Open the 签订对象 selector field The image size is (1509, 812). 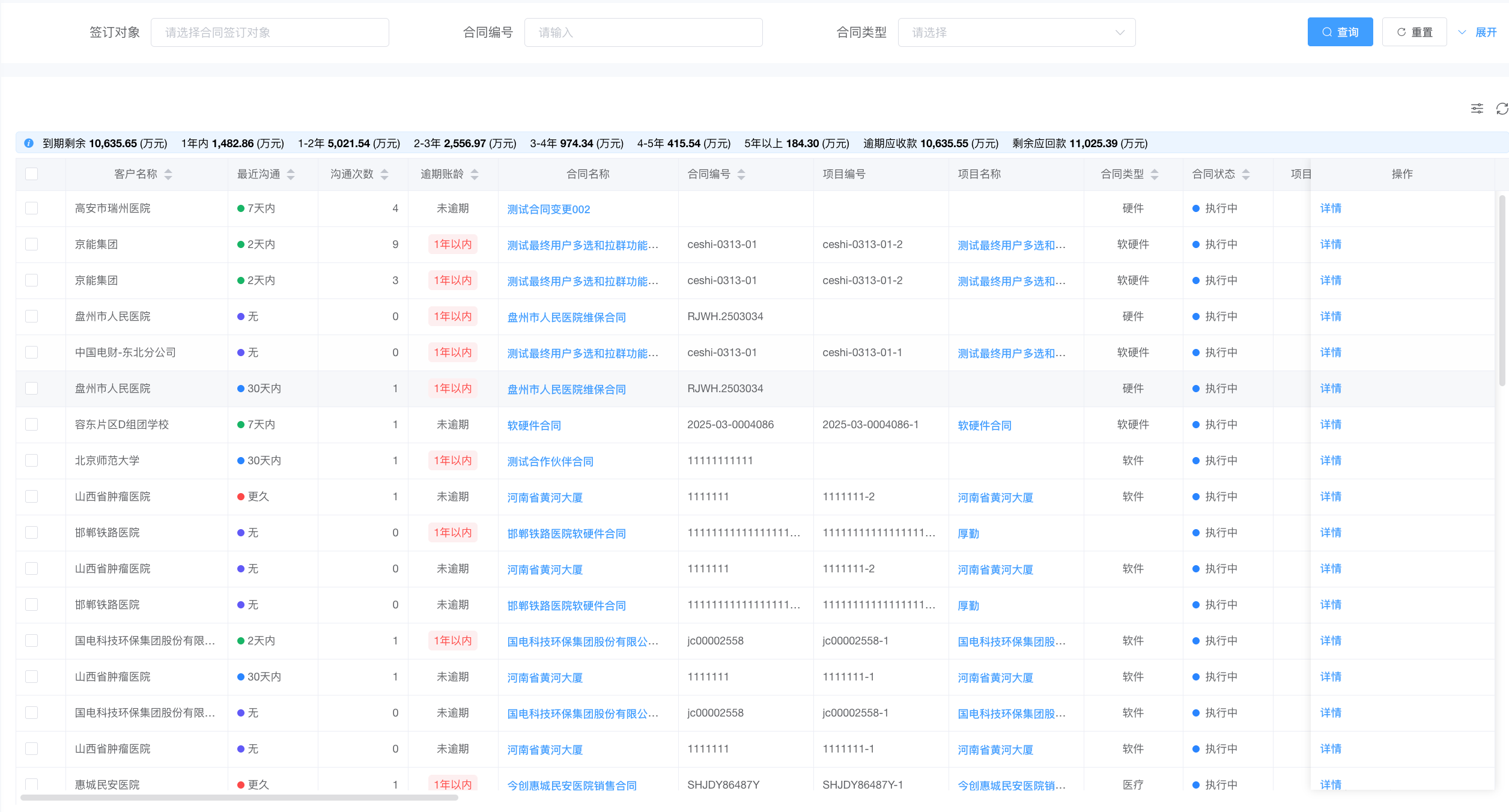[x=270, y=32]
